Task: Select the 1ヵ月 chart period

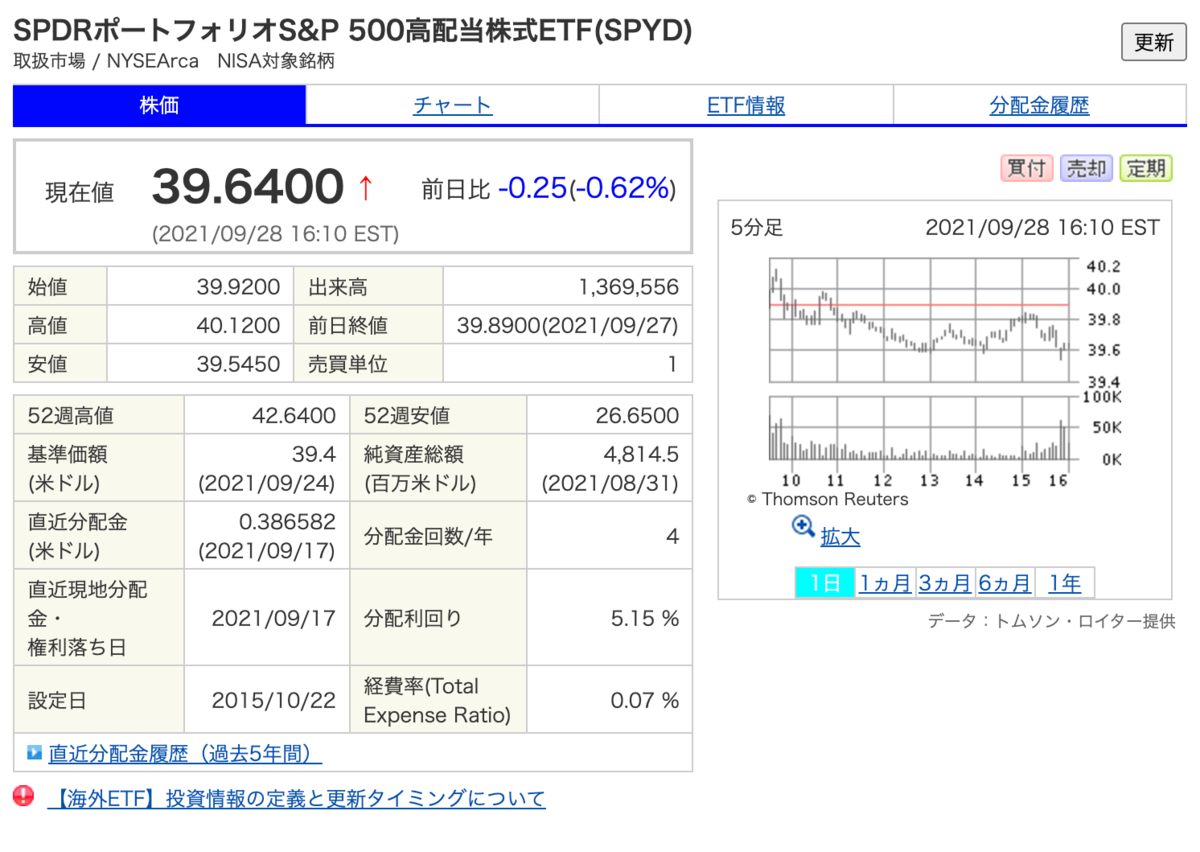Action: (885, 583)
